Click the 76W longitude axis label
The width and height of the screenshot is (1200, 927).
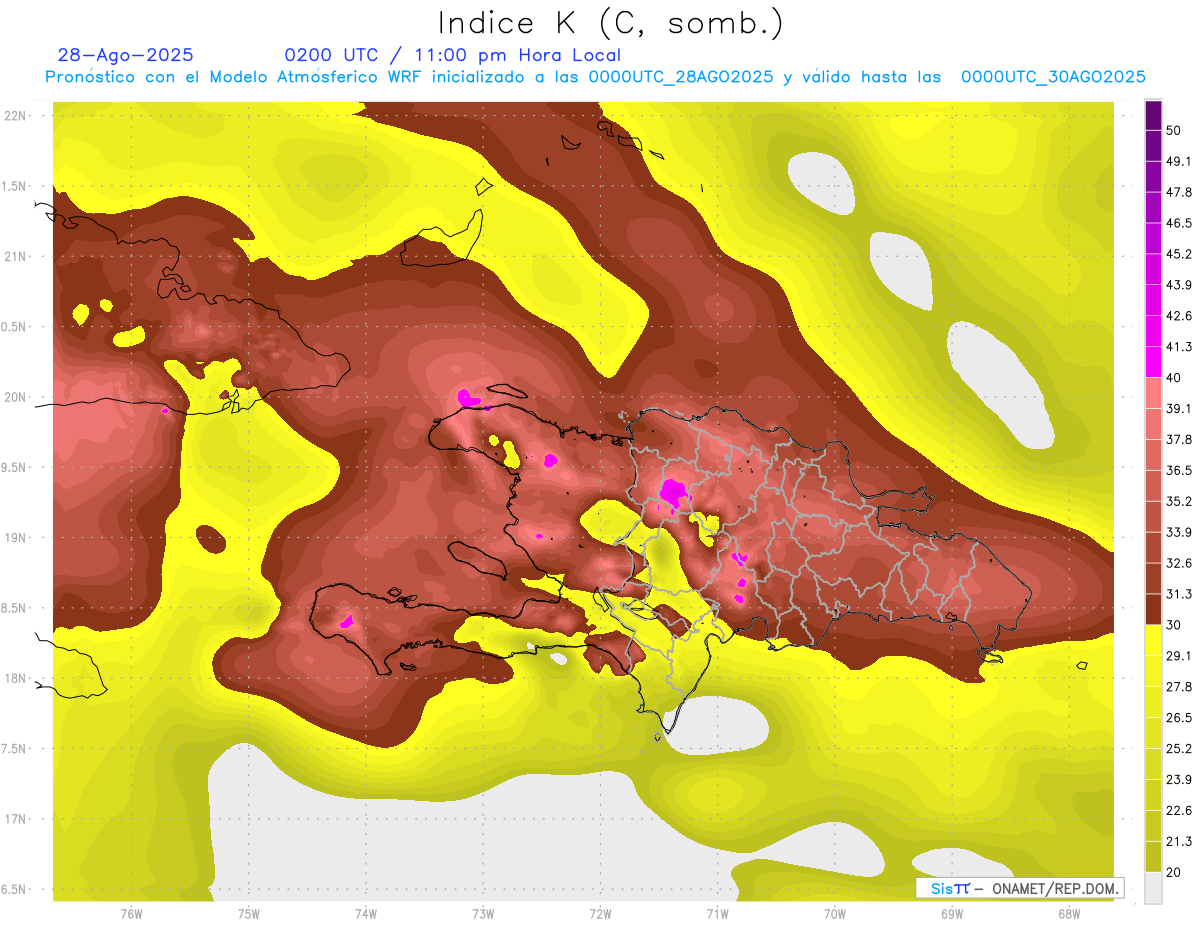click(131, 913)
